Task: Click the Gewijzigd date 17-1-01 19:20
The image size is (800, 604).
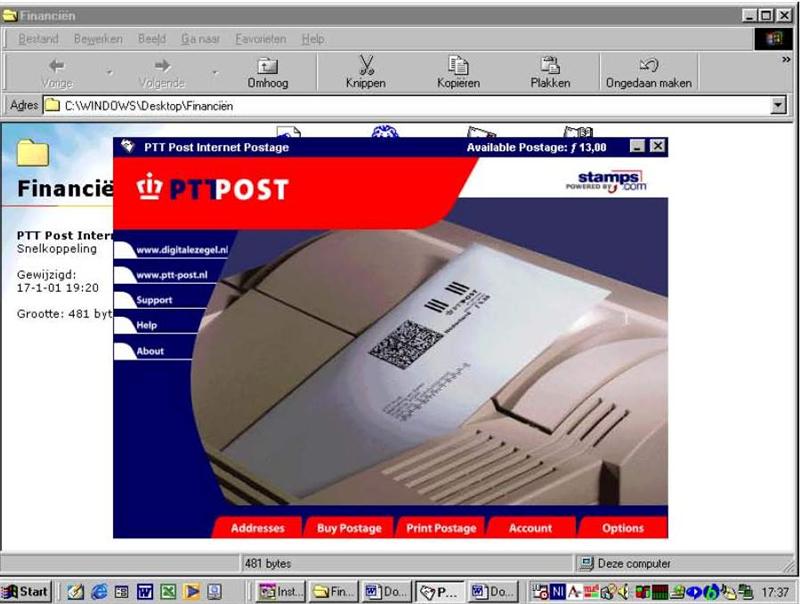Action: [x=58, y=288]
